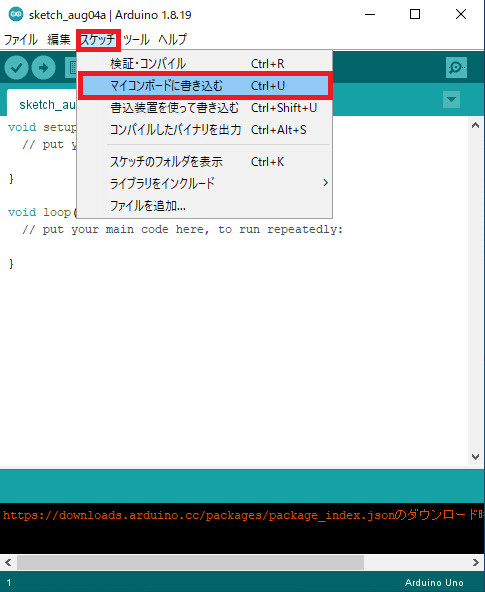Expand the ライブラリをインクルード submenu arrow

[325, 183]
